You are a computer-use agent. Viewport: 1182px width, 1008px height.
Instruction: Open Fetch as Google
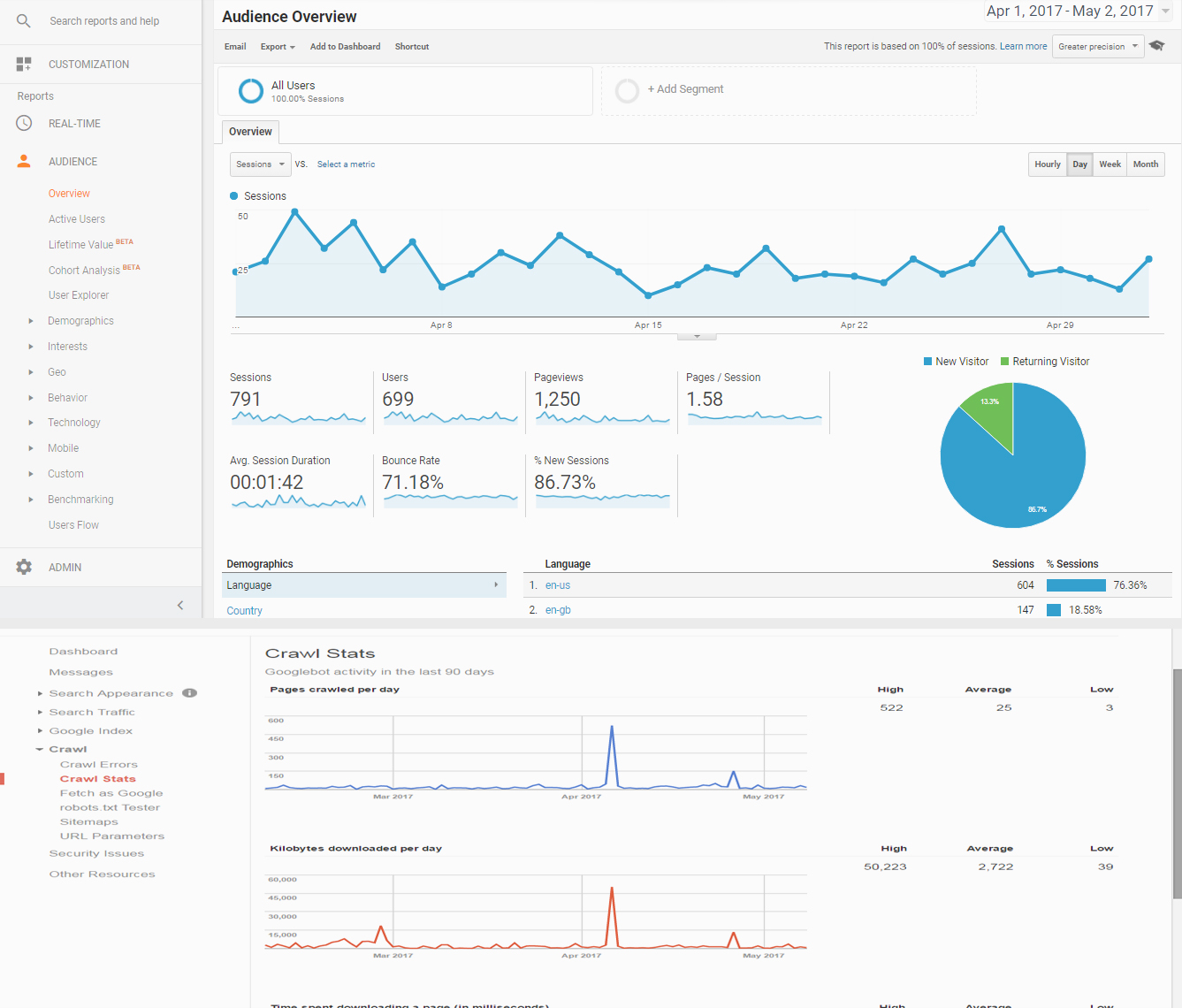pos(111,793)
